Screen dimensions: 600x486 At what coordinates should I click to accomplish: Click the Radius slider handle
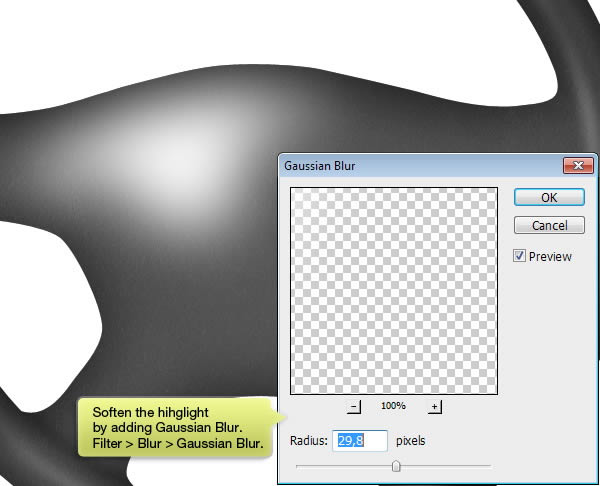pos(396,466)
